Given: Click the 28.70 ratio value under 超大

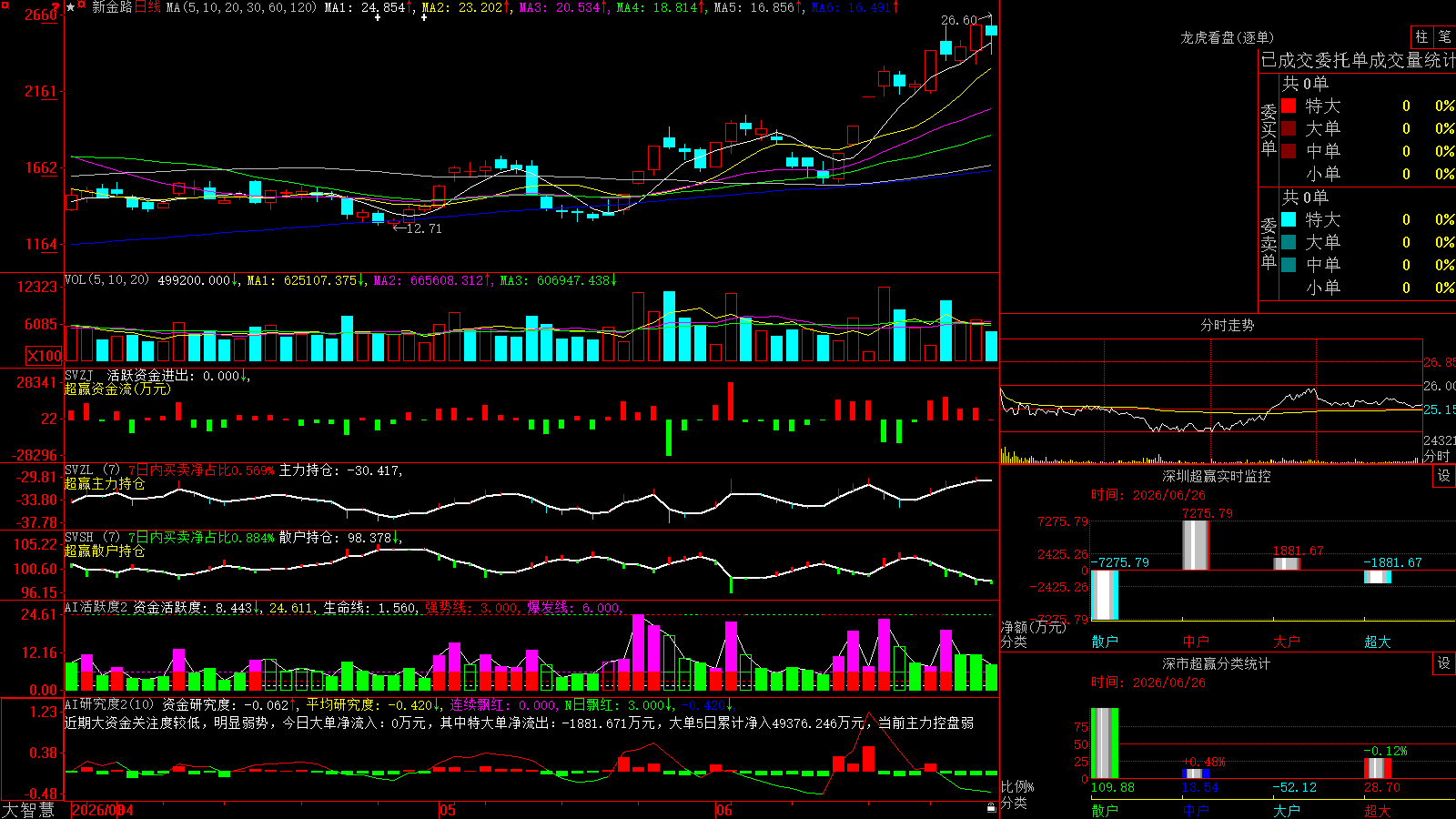Looking at the screenshot, I should (1382, 787).
